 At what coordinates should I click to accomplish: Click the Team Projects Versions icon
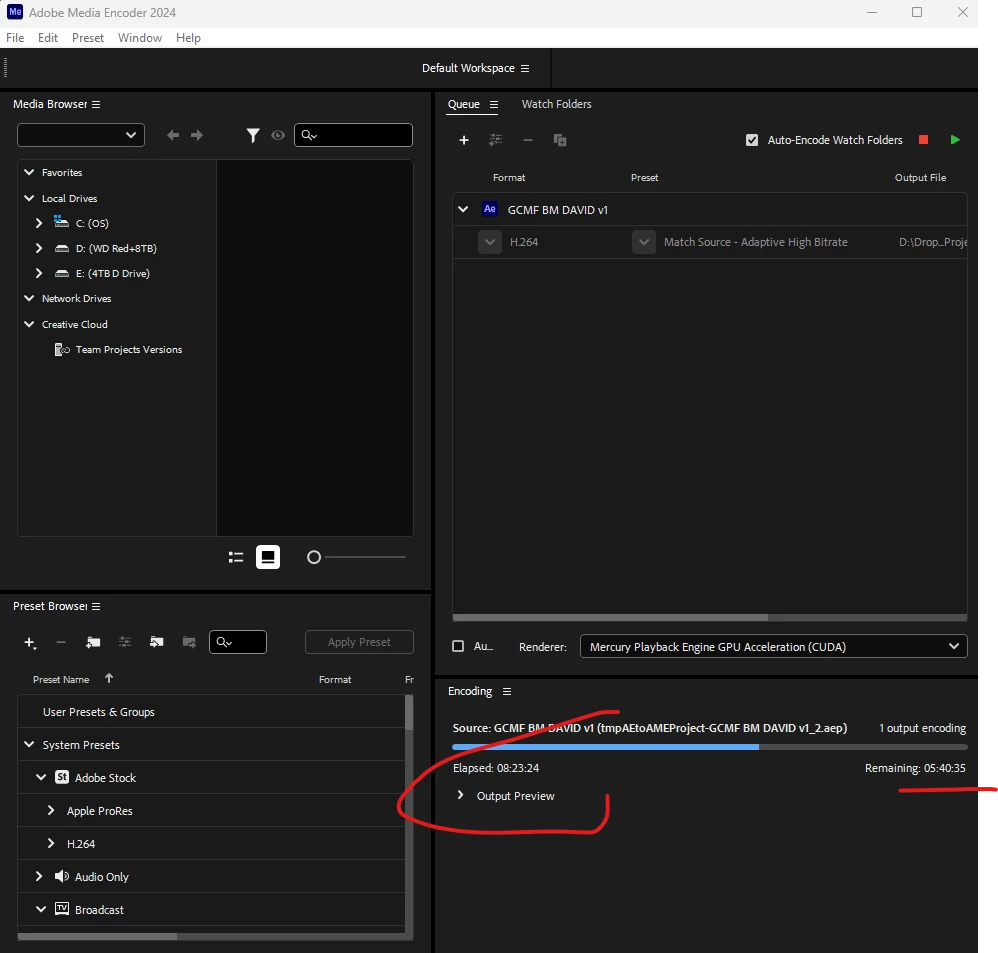point(62,349)
